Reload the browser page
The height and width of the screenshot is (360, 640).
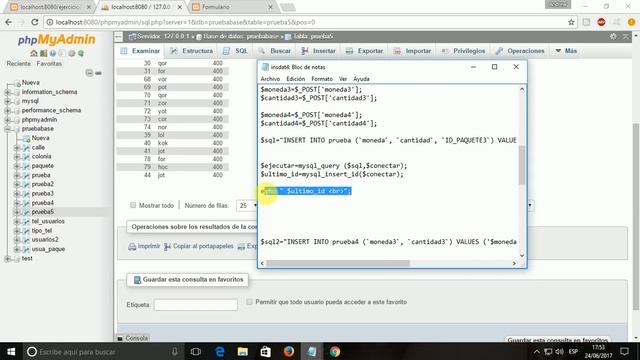point(35,22)
